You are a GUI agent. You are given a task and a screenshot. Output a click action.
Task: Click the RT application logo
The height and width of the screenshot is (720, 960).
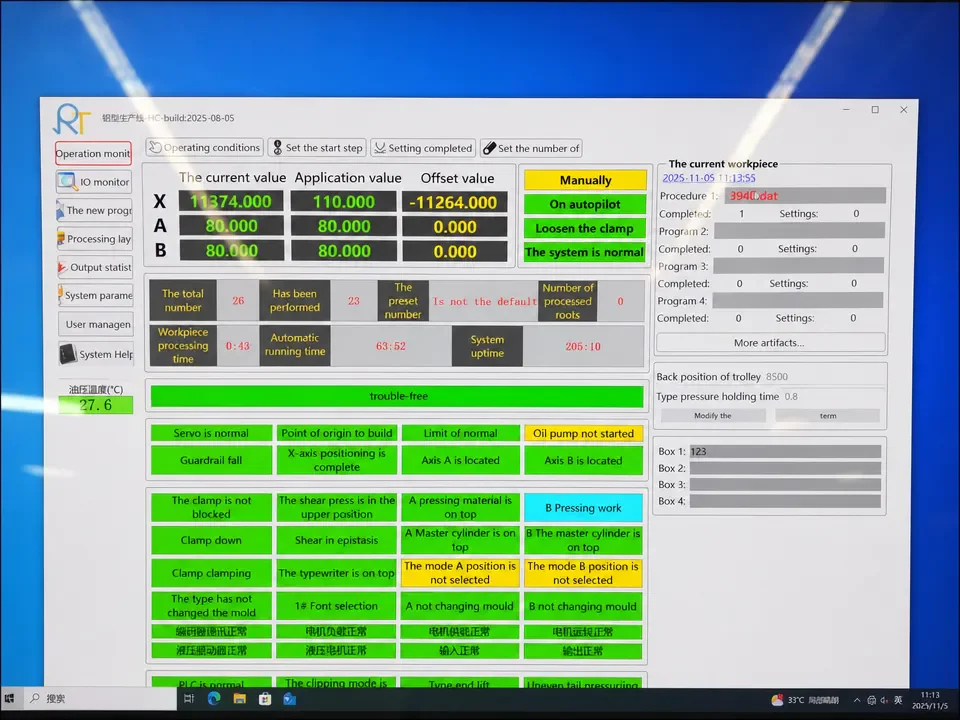(x=72, y=119)
